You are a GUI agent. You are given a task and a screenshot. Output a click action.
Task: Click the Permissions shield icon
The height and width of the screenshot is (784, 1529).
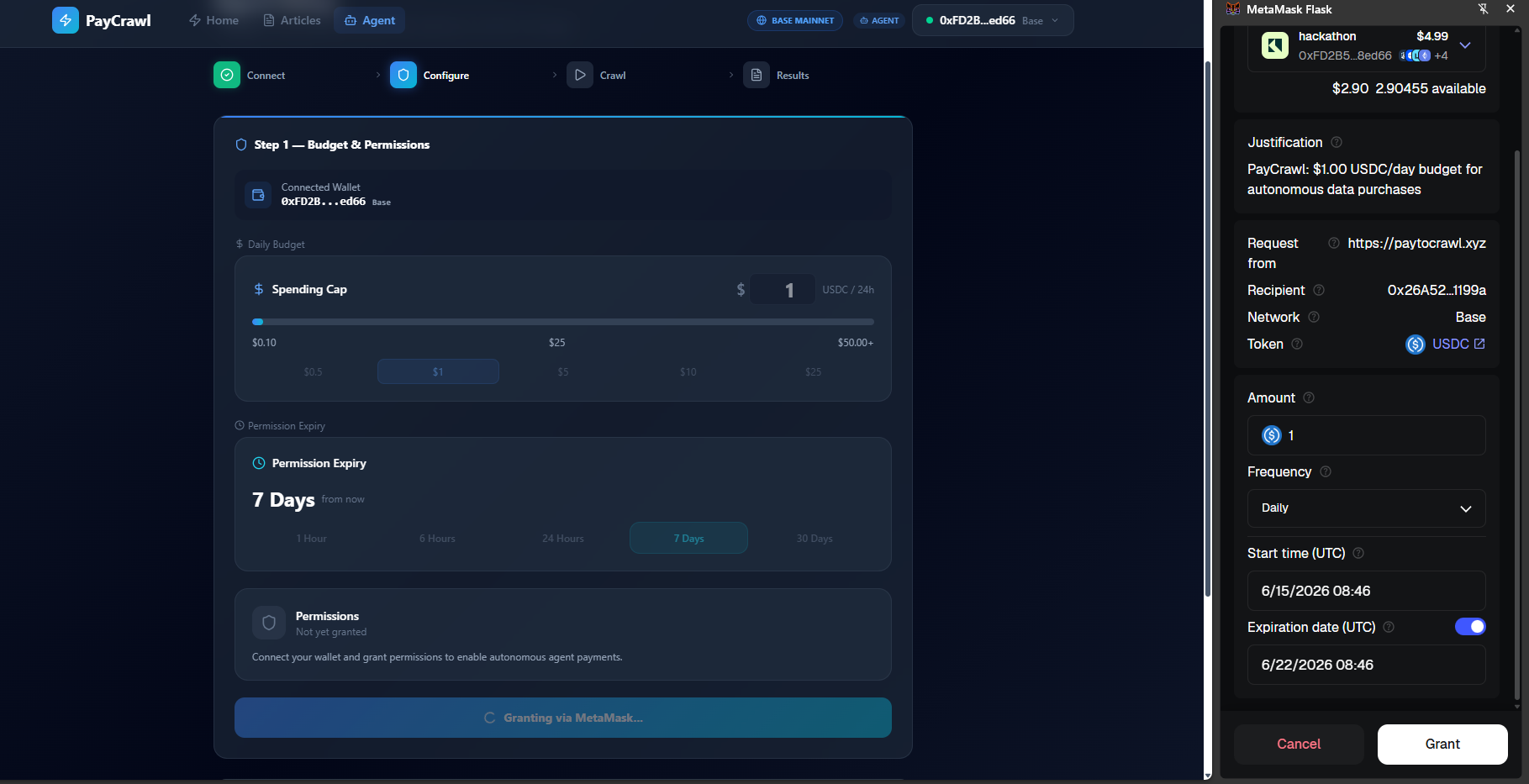point(269,623)
